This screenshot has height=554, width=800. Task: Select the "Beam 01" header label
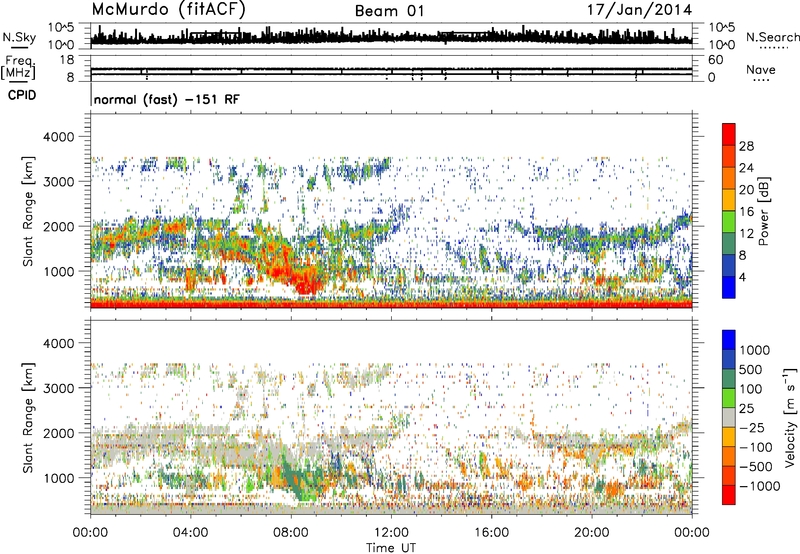389,11
